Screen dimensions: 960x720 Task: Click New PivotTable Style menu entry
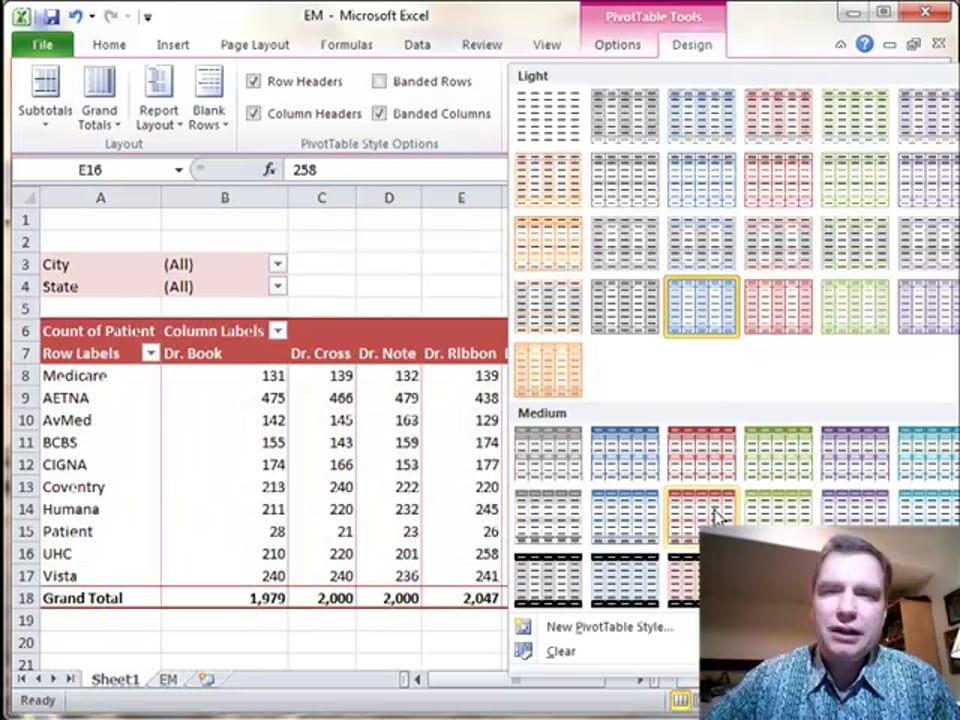tap(610, 626)
